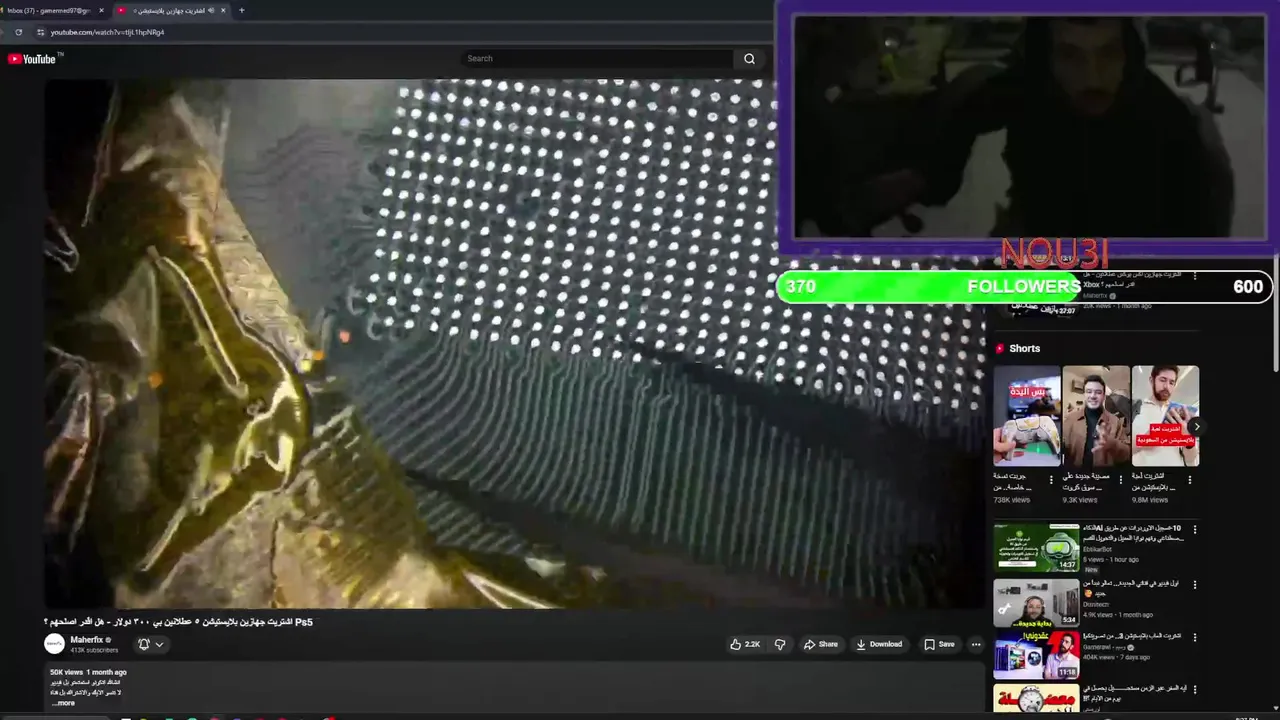Open options for the 738K views Short

point(1051,479)
